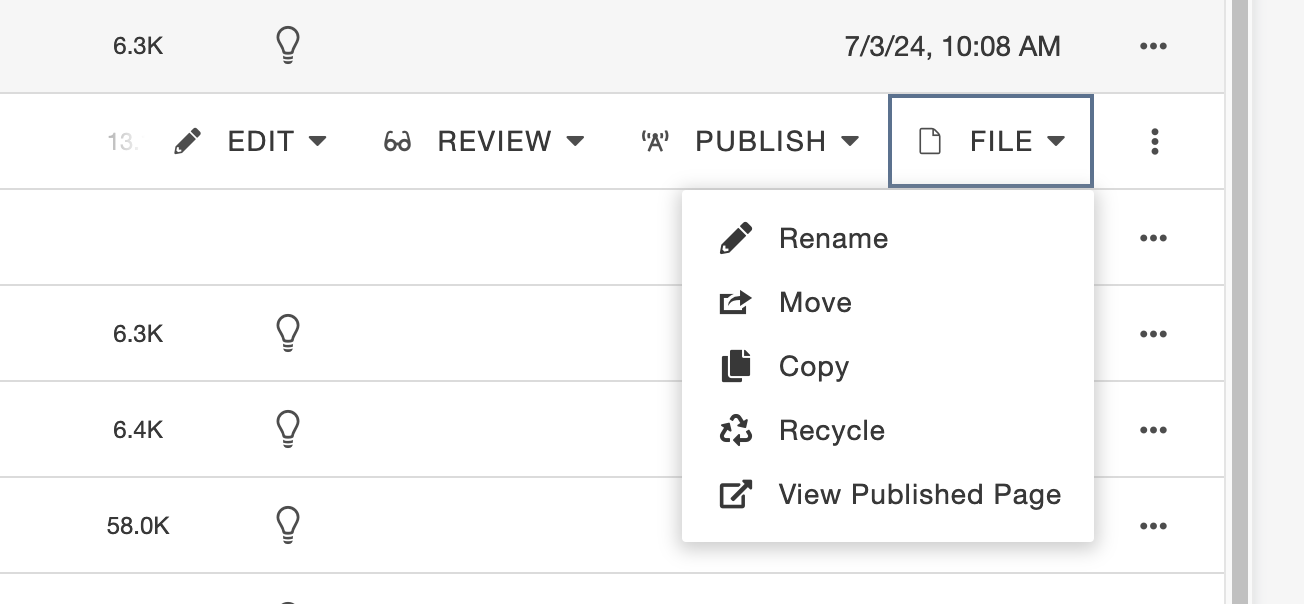The height and width of the screenshot is (604, 1304).
Task: Open the vertical three-dot menu after FILE
Action: [1155, 142]
